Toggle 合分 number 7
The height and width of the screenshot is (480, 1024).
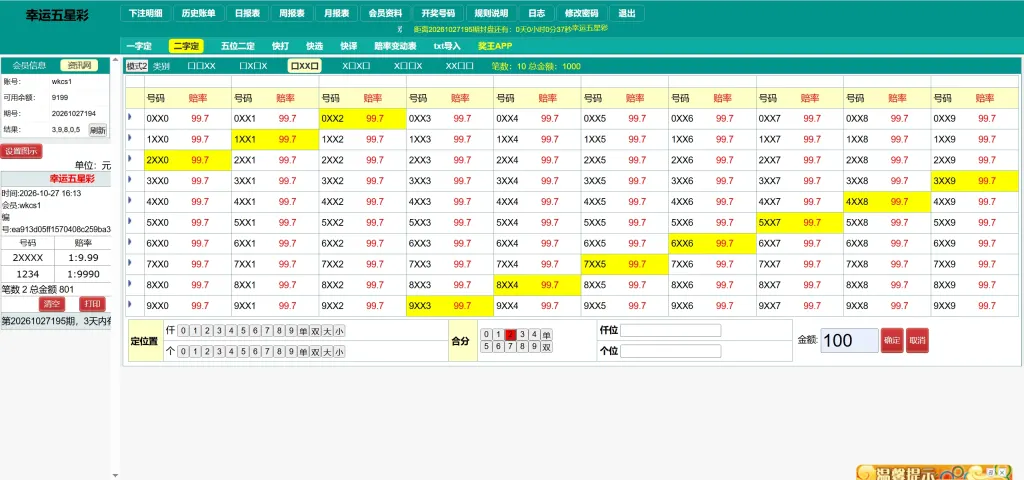tap(511, 347)
